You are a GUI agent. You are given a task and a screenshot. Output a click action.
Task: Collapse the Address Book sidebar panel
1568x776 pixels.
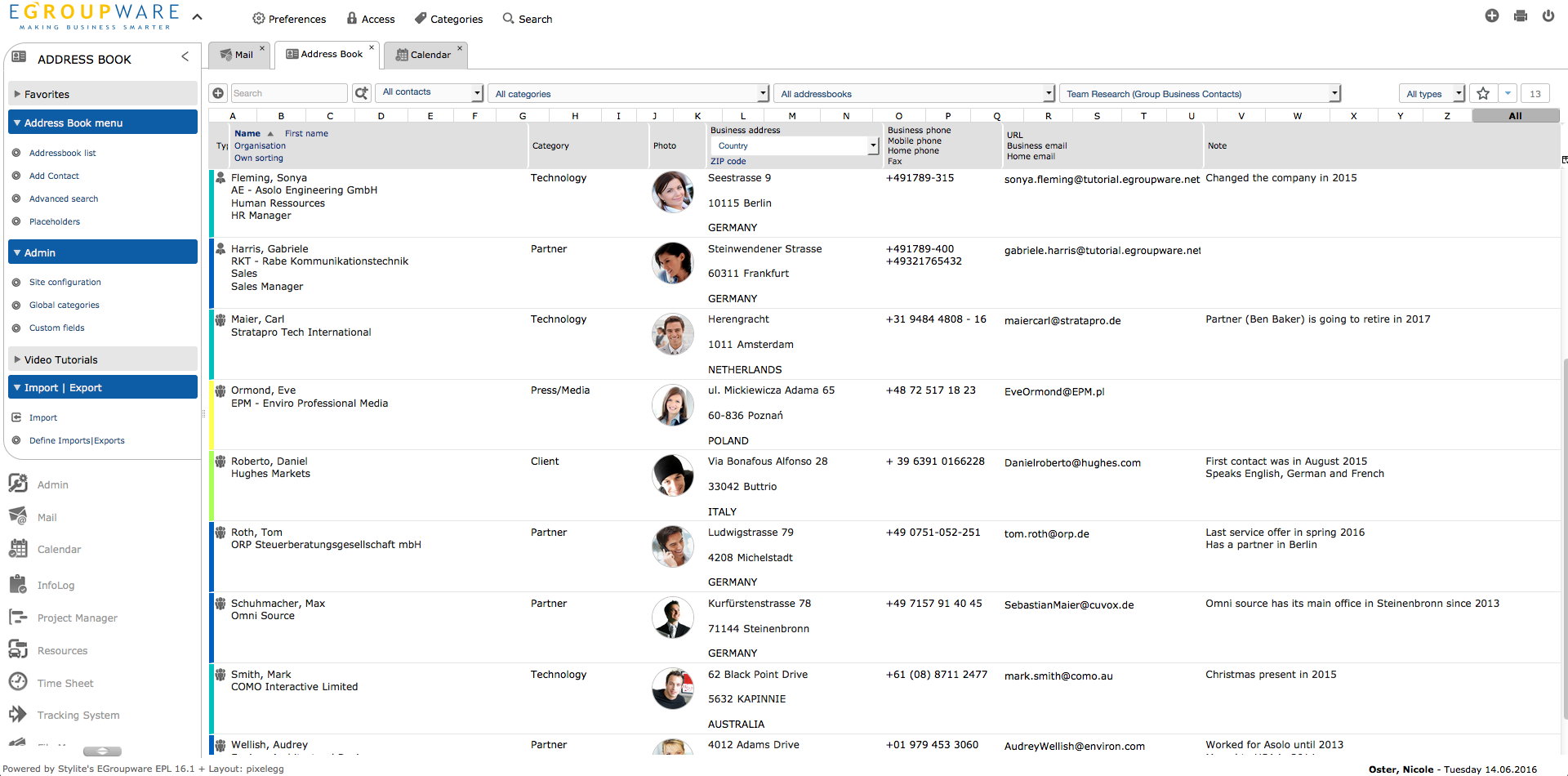(x=185, y=56)
